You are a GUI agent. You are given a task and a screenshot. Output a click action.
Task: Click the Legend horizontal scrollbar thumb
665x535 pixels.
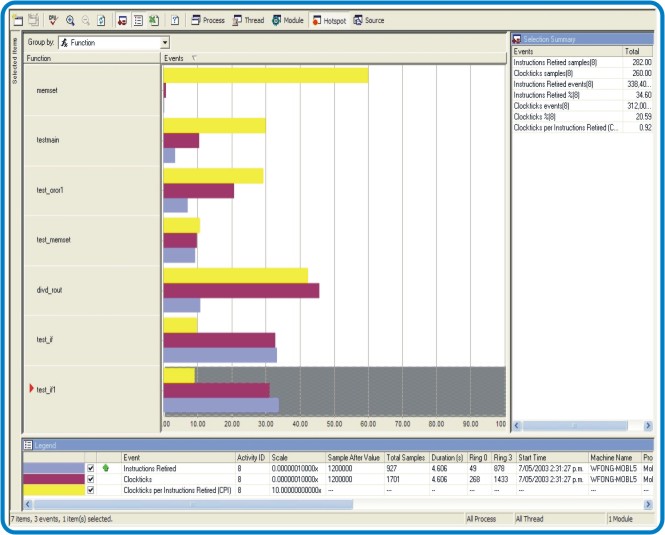coord(193,504)
